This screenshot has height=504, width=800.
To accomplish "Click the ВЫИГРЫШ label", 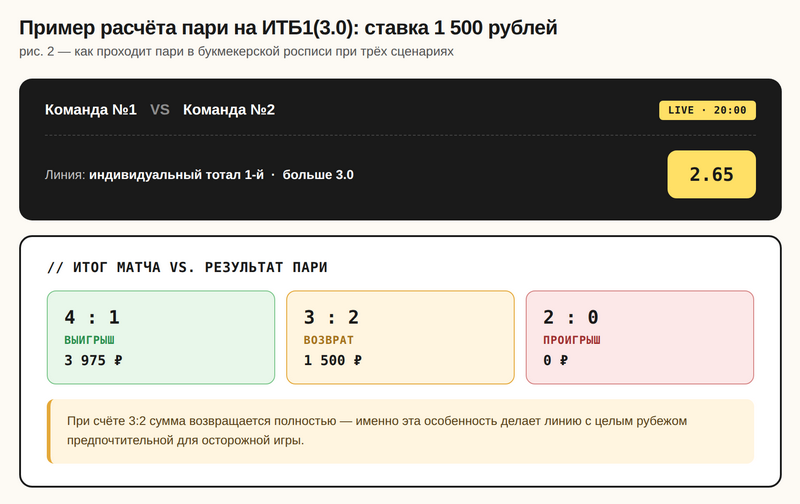I will [x=89, y=340].
